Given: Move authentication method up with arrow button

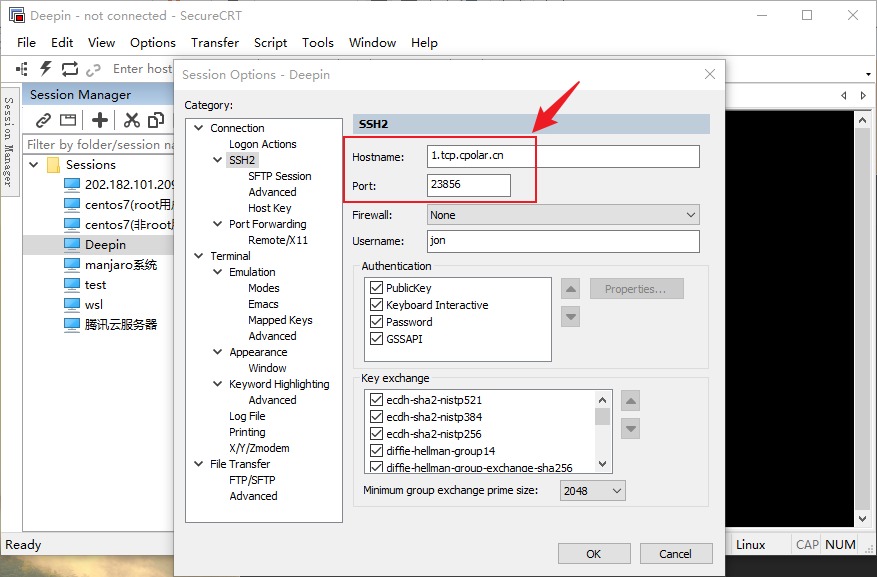Looking at the screenshot, I should 570,289.
